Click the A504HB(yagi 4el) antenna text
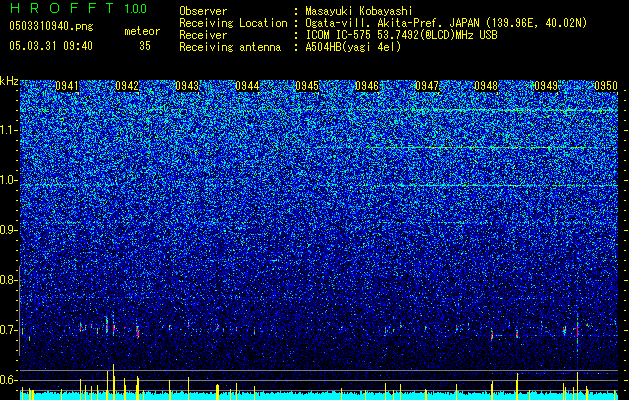The image size is (629, 400). [x=353, y=47]
